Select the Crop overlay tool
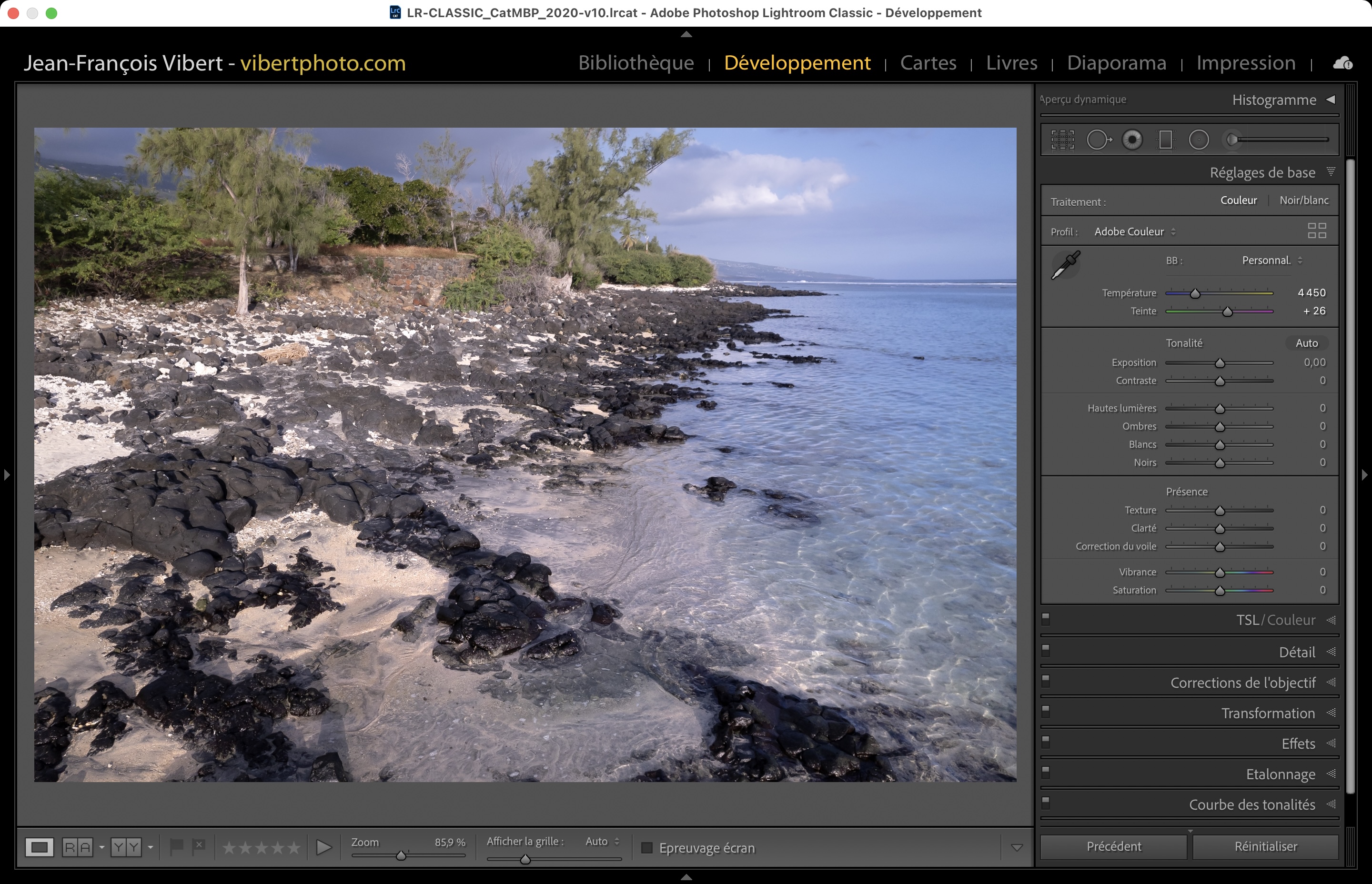1372x884 pixels. pos(1062,140)
